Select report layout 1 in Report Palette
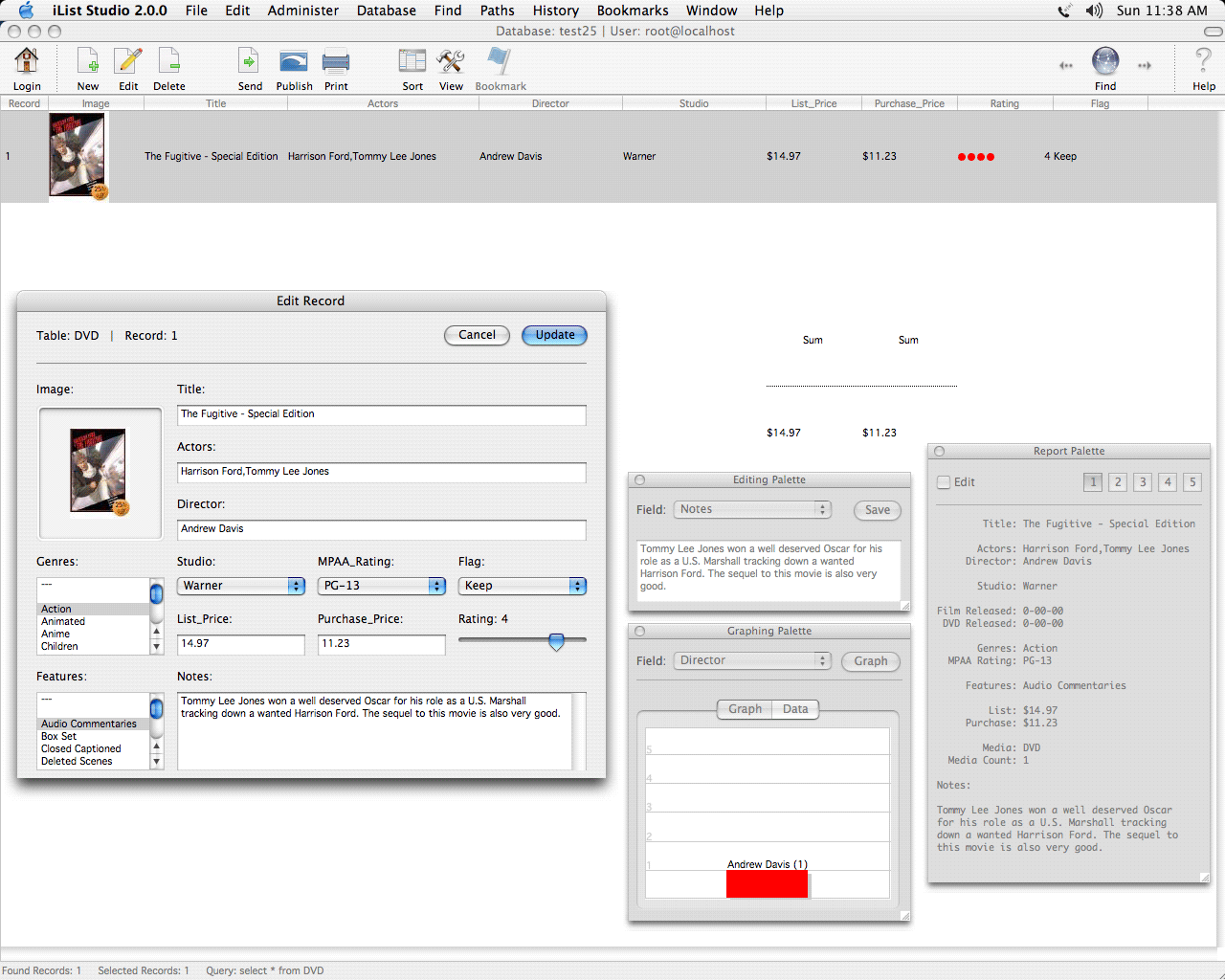 click(1093, 482)
